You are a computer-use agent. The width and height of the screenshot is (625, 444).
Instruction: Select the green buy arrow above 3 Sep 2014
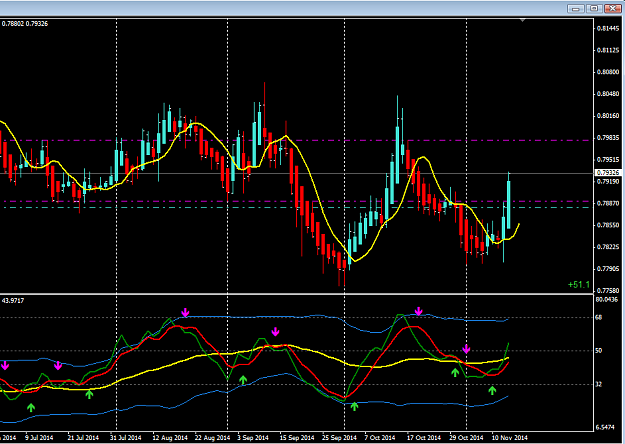243,380
